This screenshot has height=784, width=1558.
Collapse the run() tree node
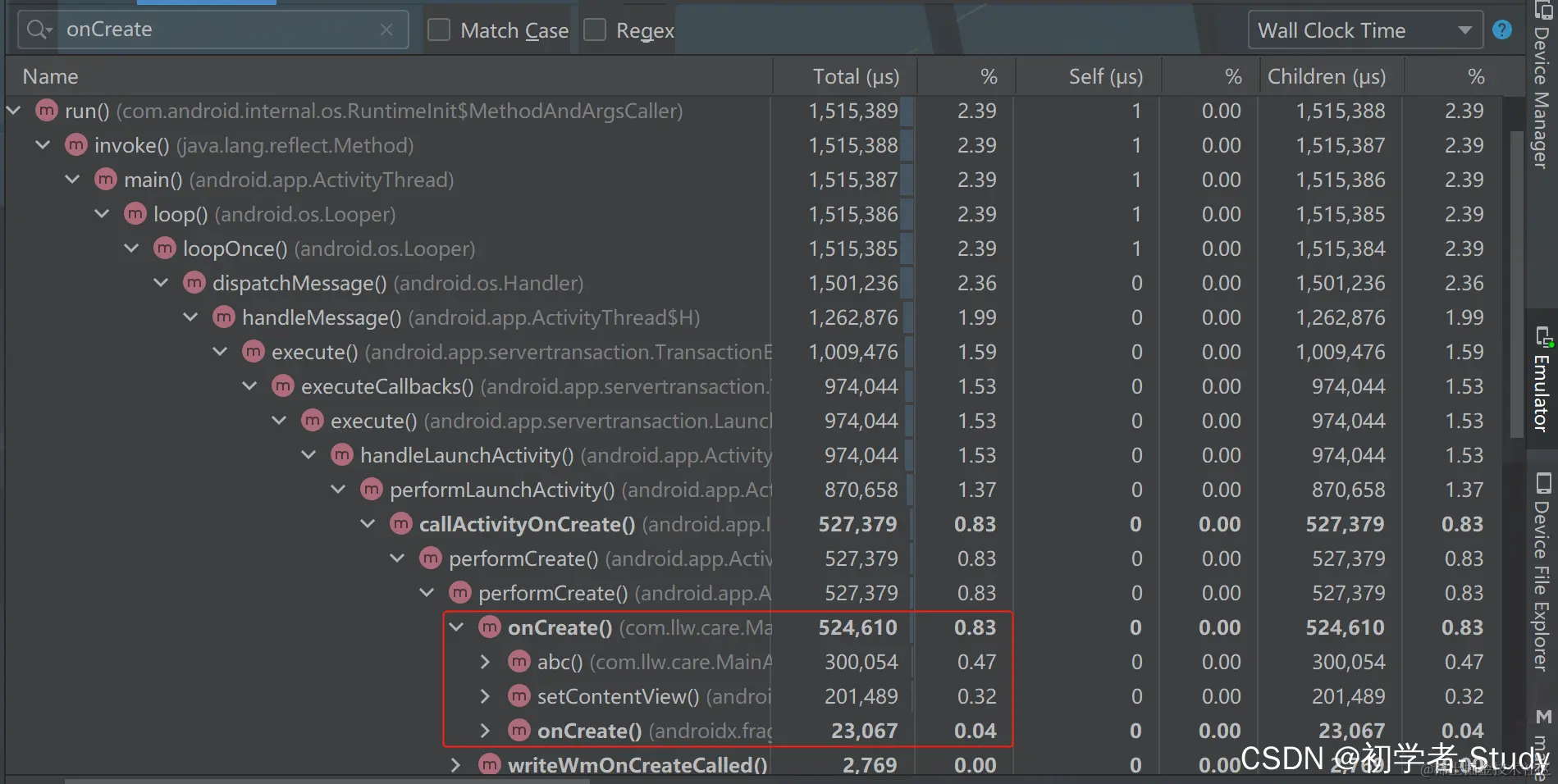pyautogui.click(x=14, y=110)
